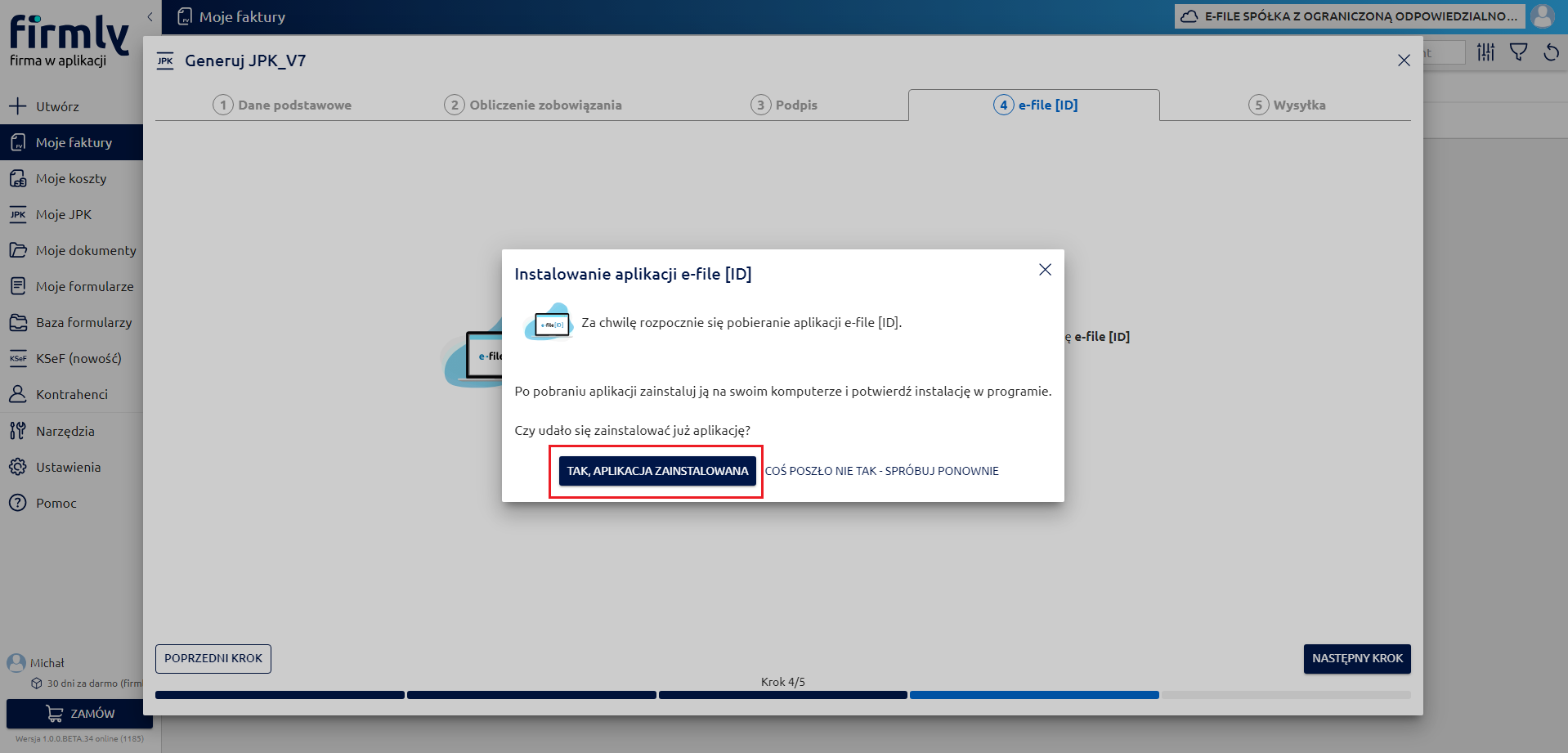Collapse the sidebar with the chevron arrow
1568x753 pixels.
coord(150,16)
